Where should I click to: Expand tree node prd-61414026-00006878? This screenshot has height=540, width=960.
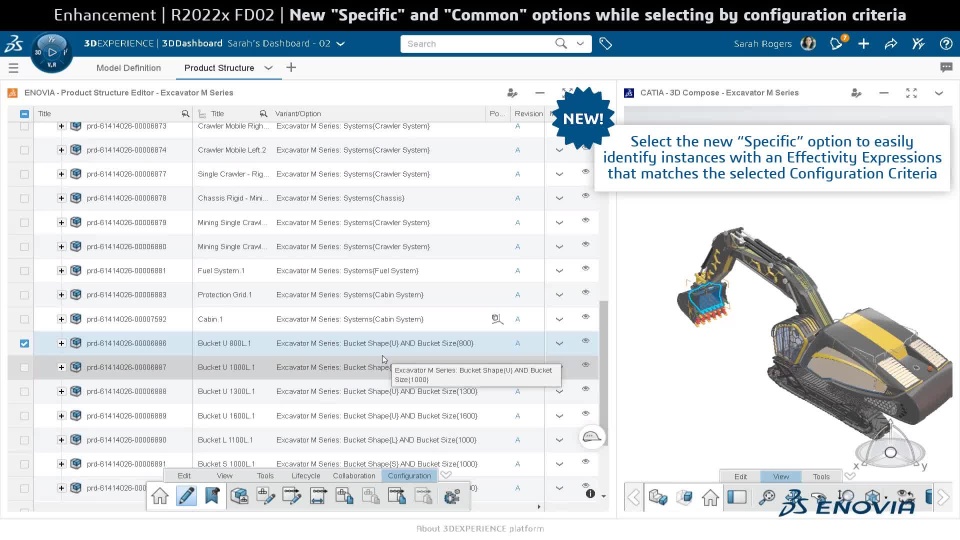pyautogui.click(x=61, y=198)
